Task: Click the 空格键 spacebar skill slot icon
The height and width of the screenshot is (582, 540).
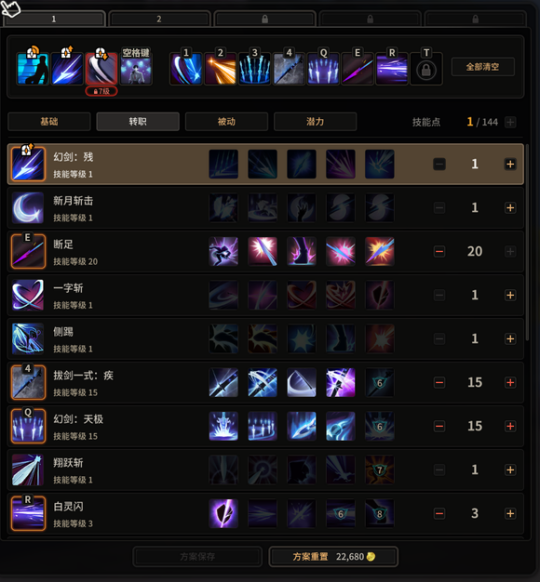Action: pos(136,69)
